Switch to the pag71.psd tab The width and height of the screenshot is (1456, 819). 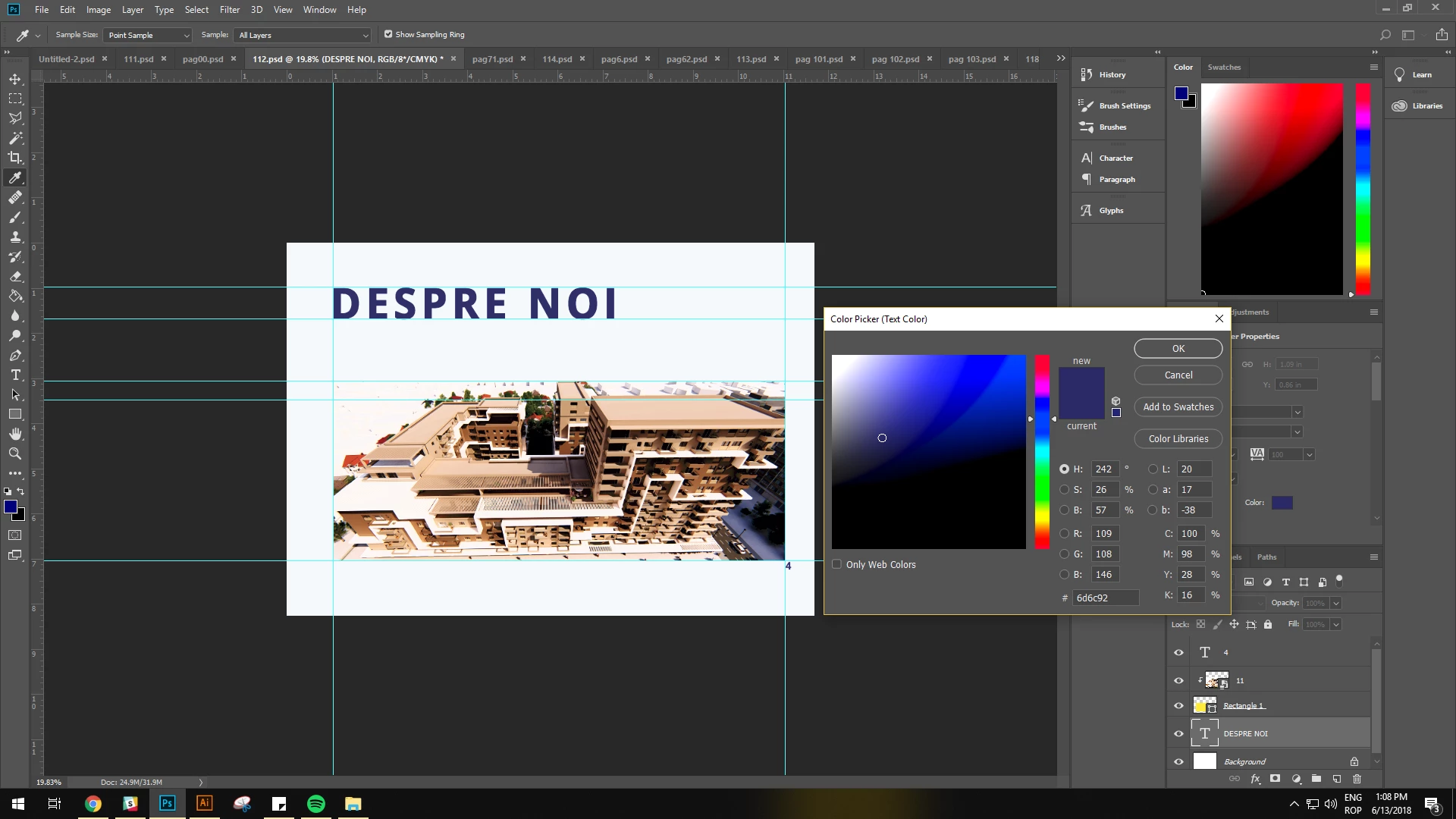(492, 58)
